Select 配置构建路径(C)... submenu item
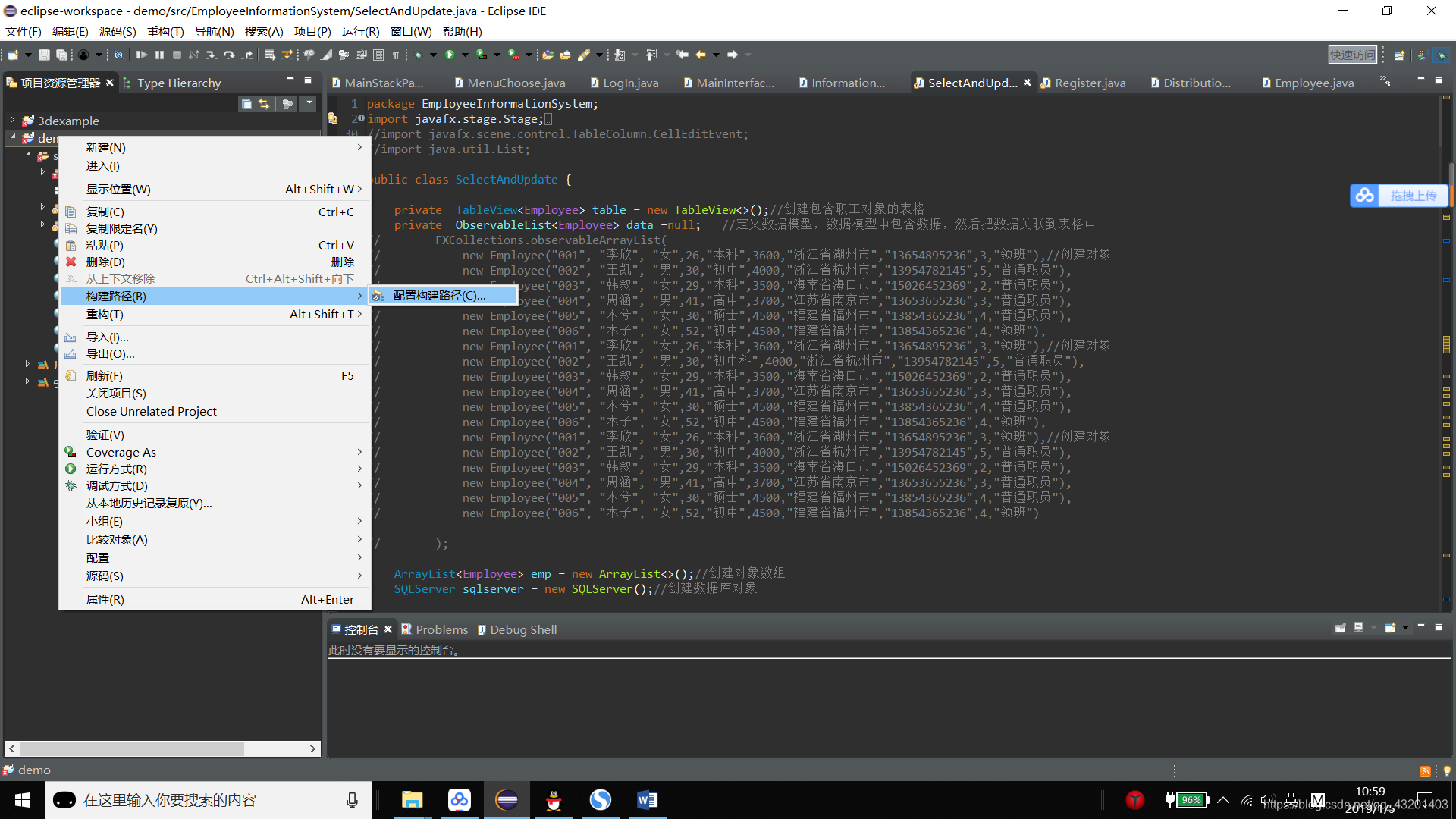Screen dimensions: 1456x819 tap(443, 296)
